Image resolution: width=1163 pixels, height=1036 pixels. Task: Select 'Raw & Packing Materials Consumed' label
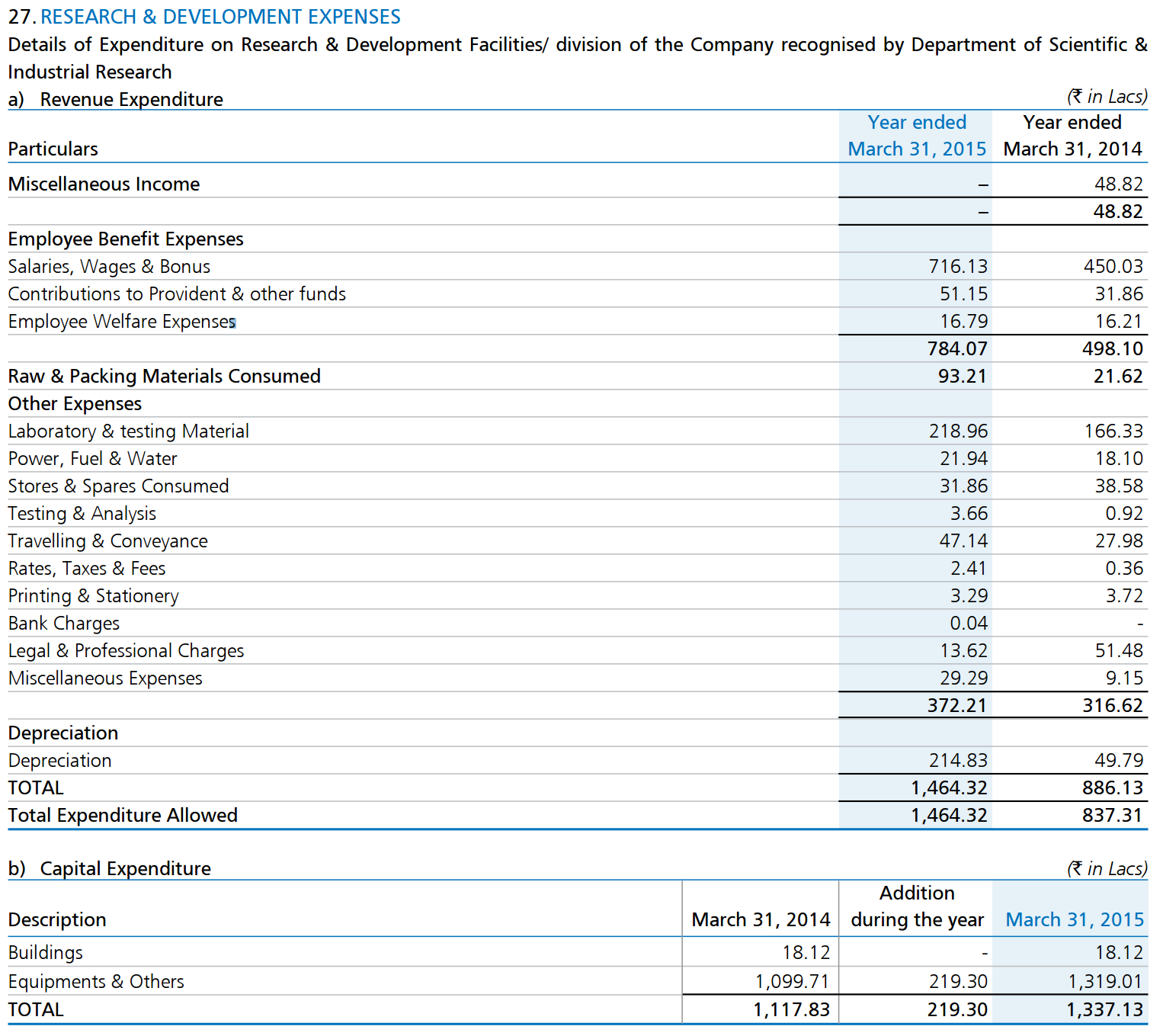pos(164,376)
